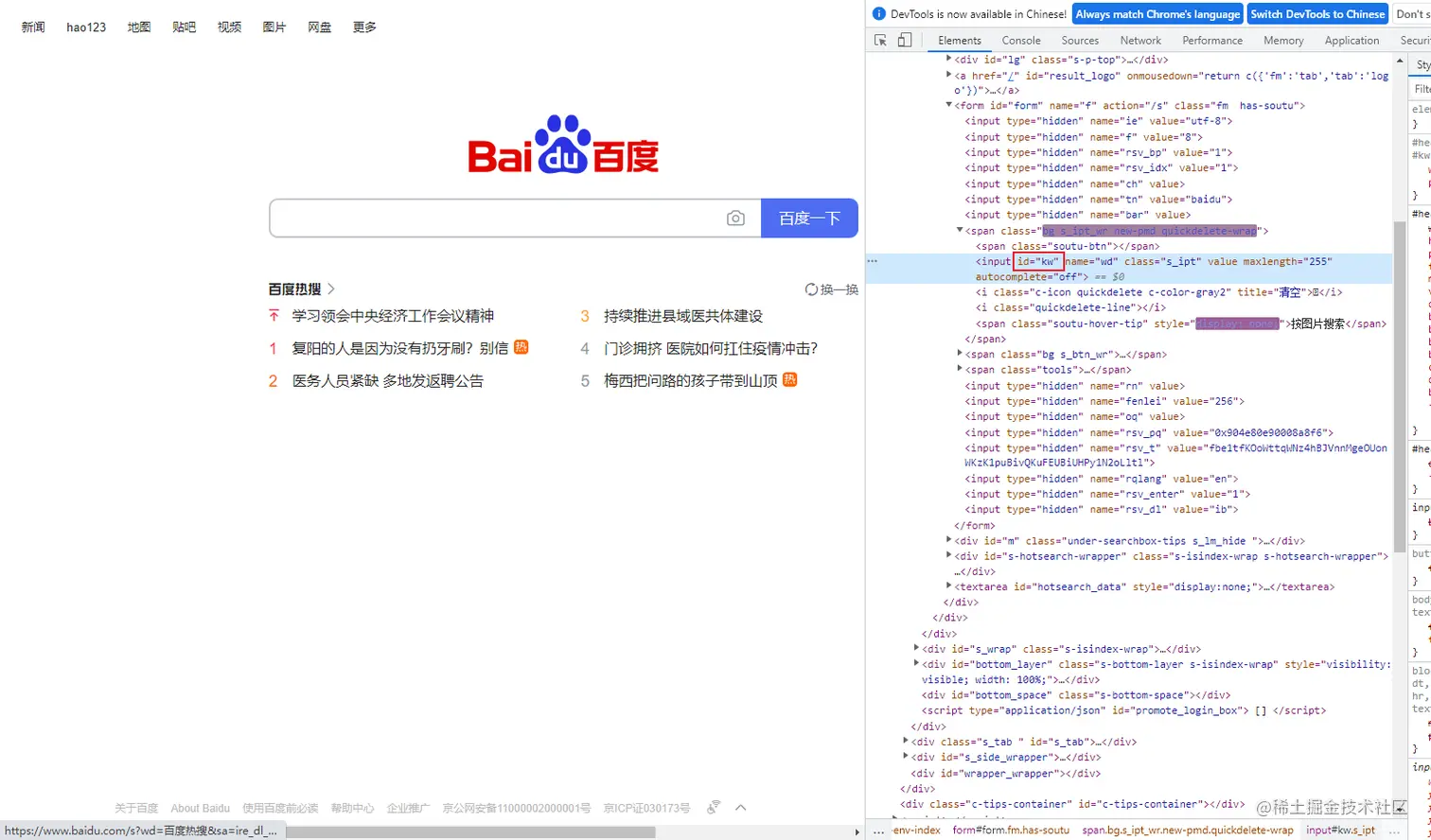This screenshot has width=1431, height=840.
Task: Select the input id="kw" element row
Action: click(x=1129, y=269)
